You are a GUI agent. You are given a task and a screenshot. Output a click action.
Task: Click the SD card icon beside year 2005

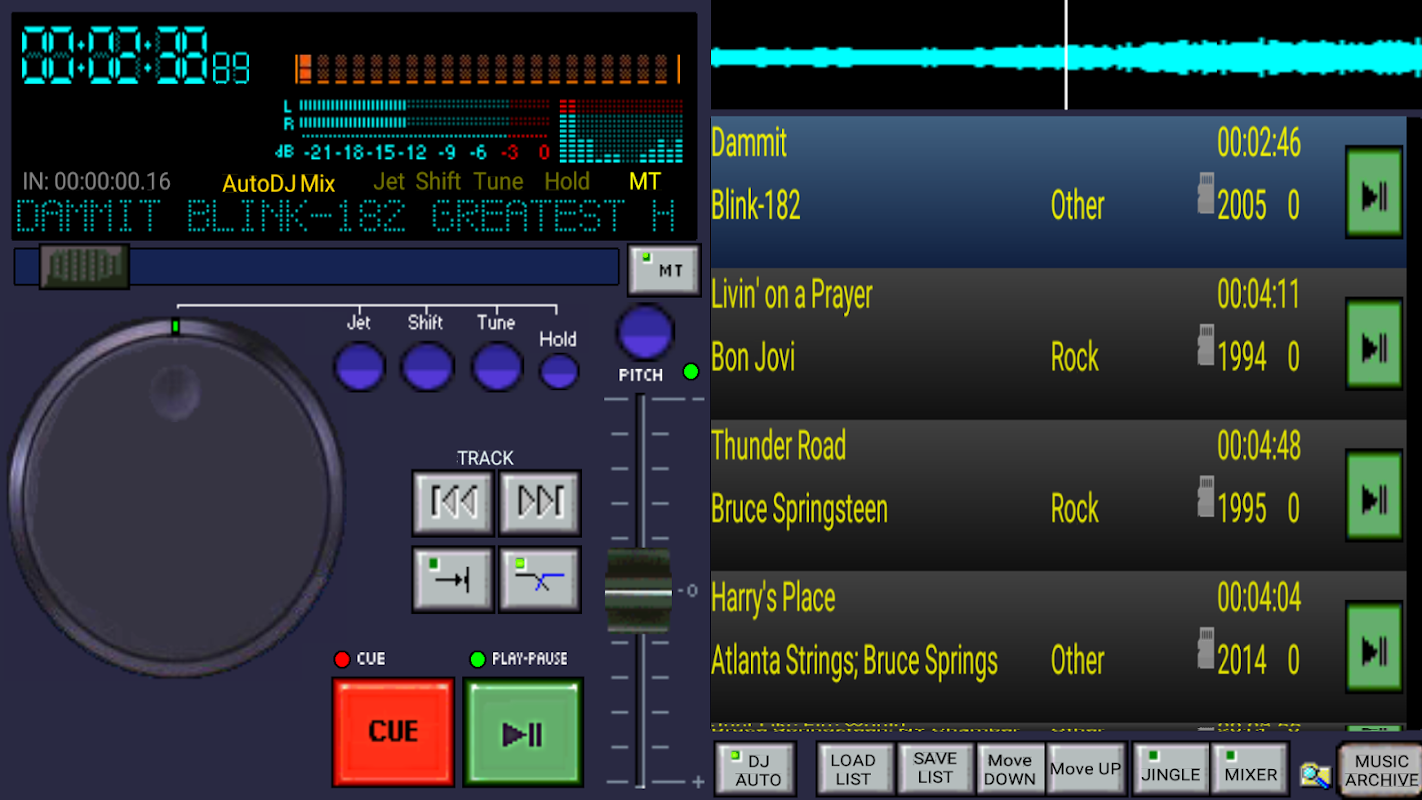1206,193
